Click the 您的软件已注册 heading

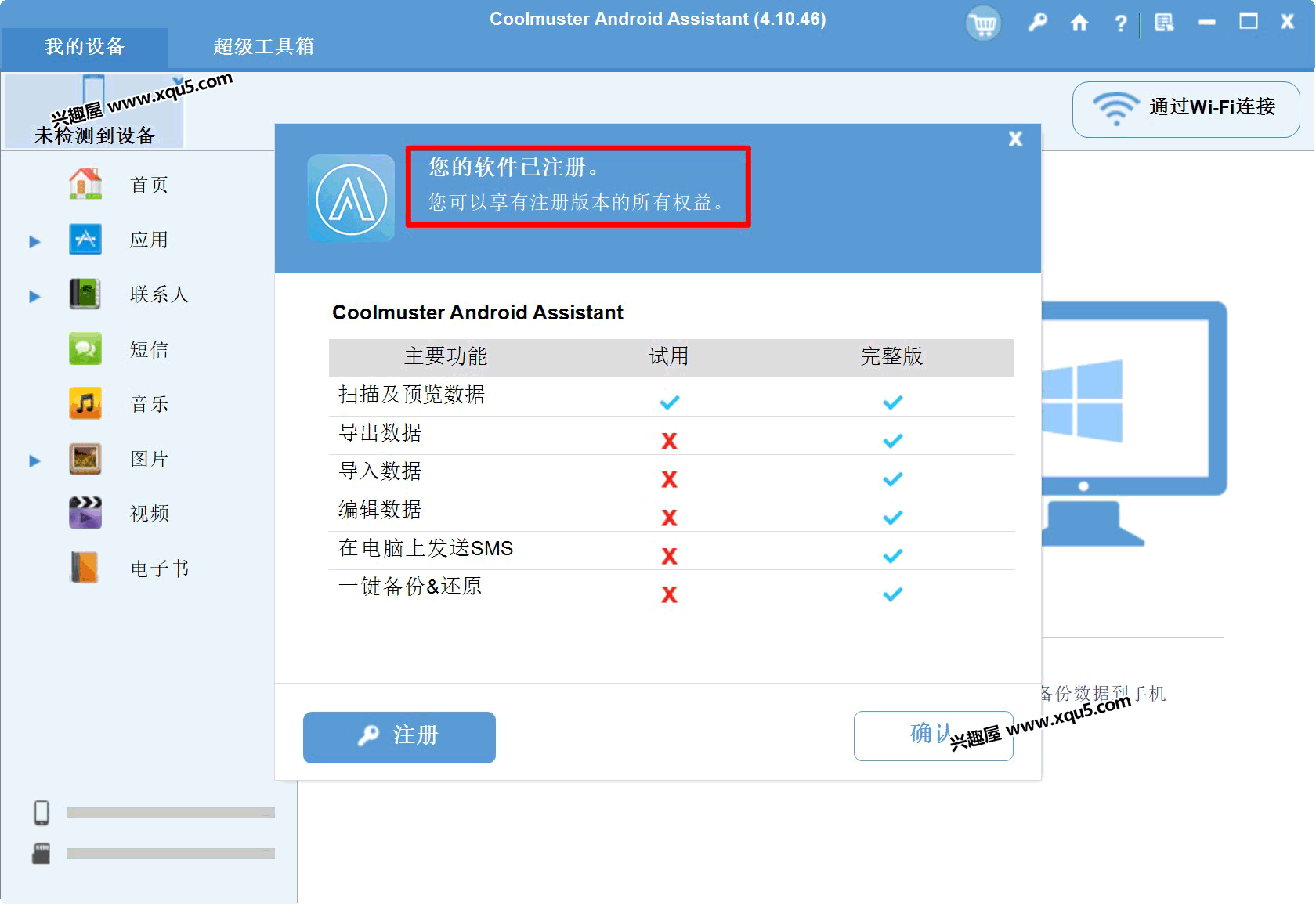pos(513,167)
